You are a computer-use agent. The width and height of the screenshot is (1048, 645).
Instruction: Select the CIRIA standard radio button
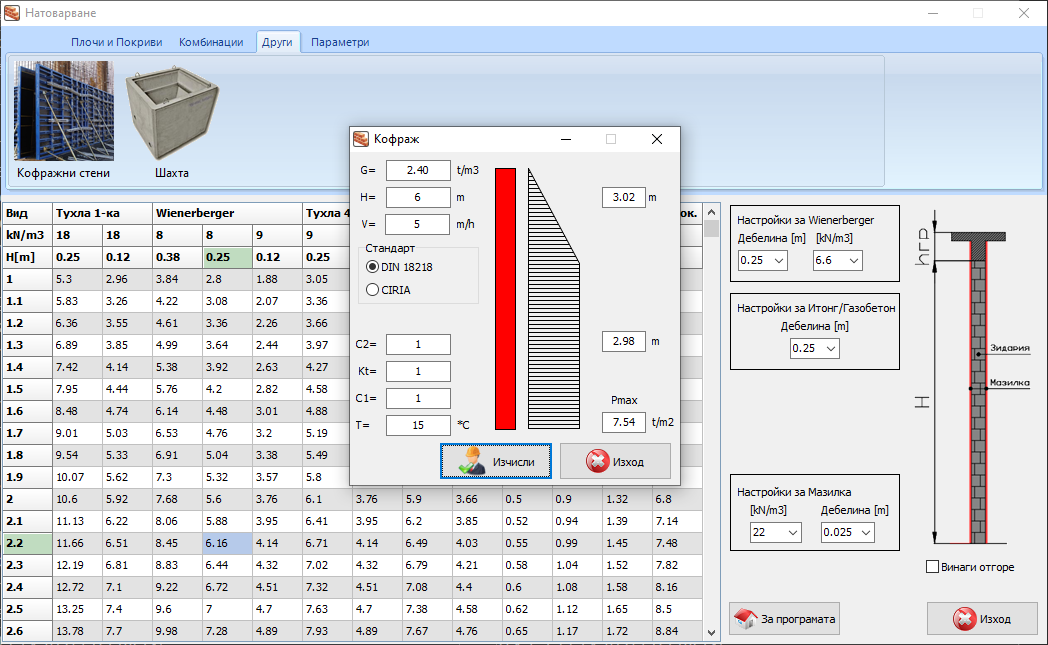[x=373, y=290]
